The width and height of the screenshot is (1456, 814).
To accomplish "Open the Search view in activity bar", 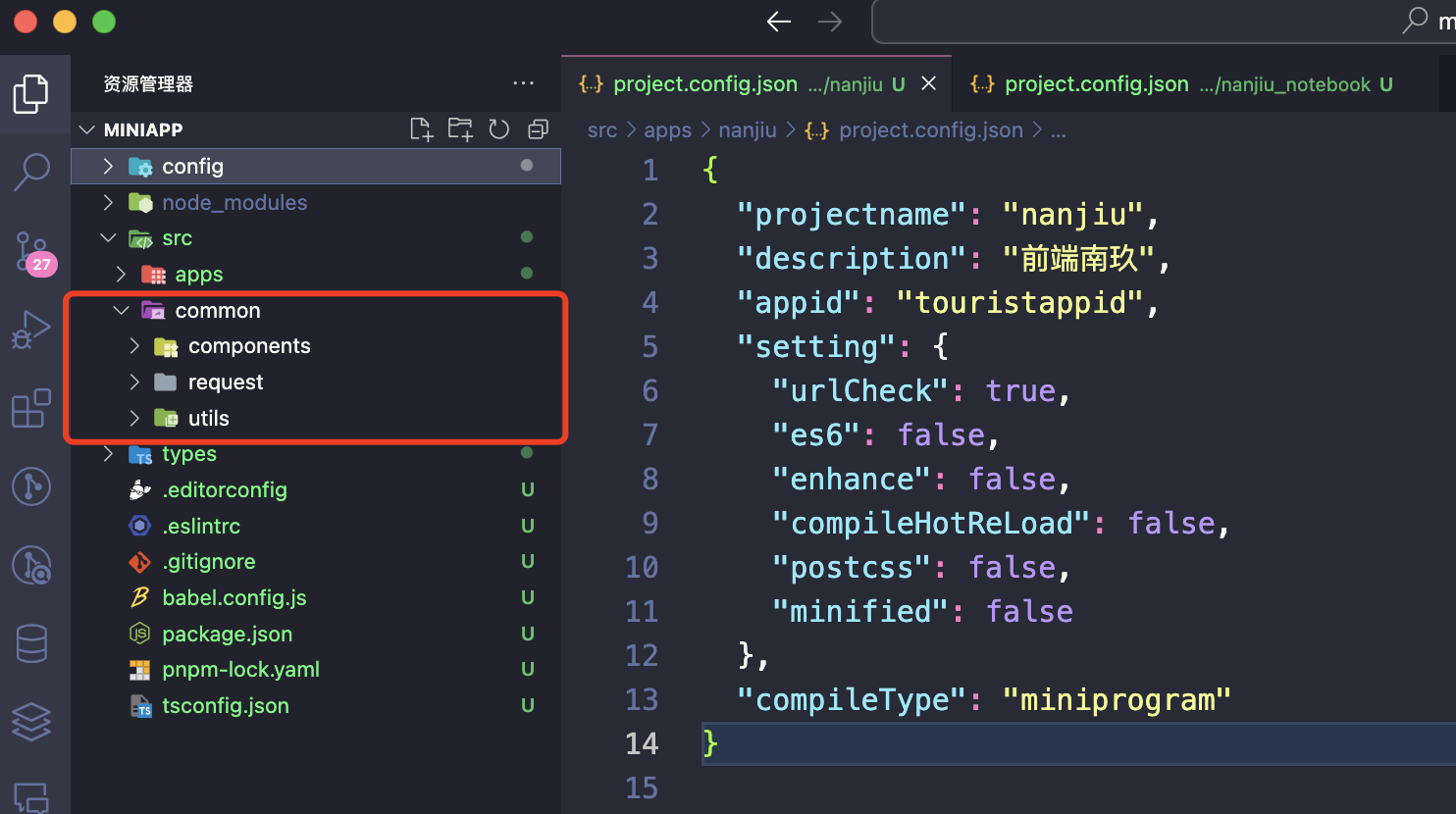I will pos(31,172).
